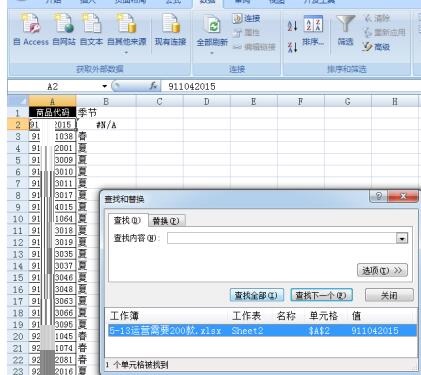Switch to the 替换 tab
Screen dimensions: 421x375
click(166, 221)
